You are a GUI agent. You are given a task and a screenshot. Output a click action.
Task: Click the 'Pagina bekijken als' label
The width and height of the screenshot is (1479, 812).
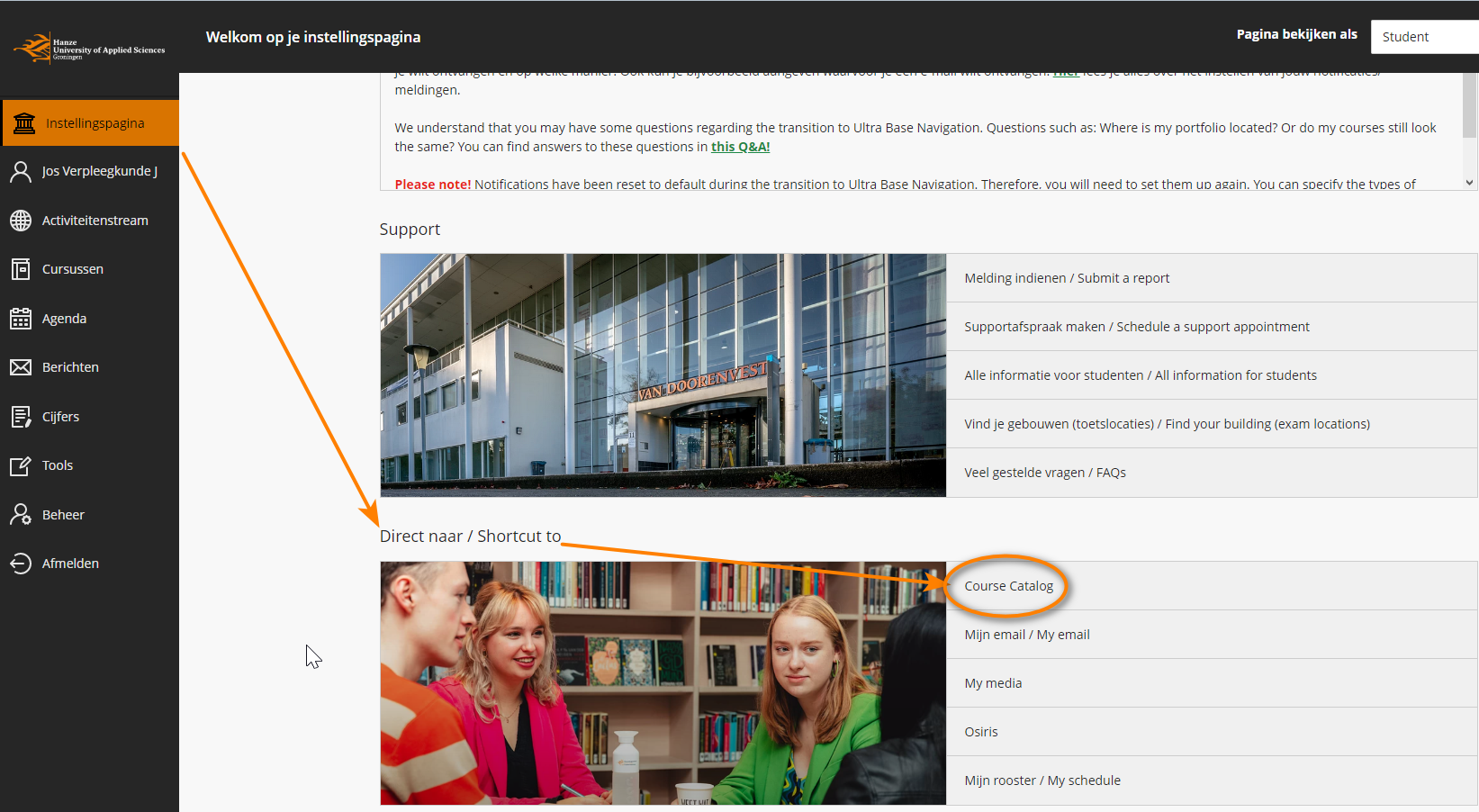click(1296, 34)
